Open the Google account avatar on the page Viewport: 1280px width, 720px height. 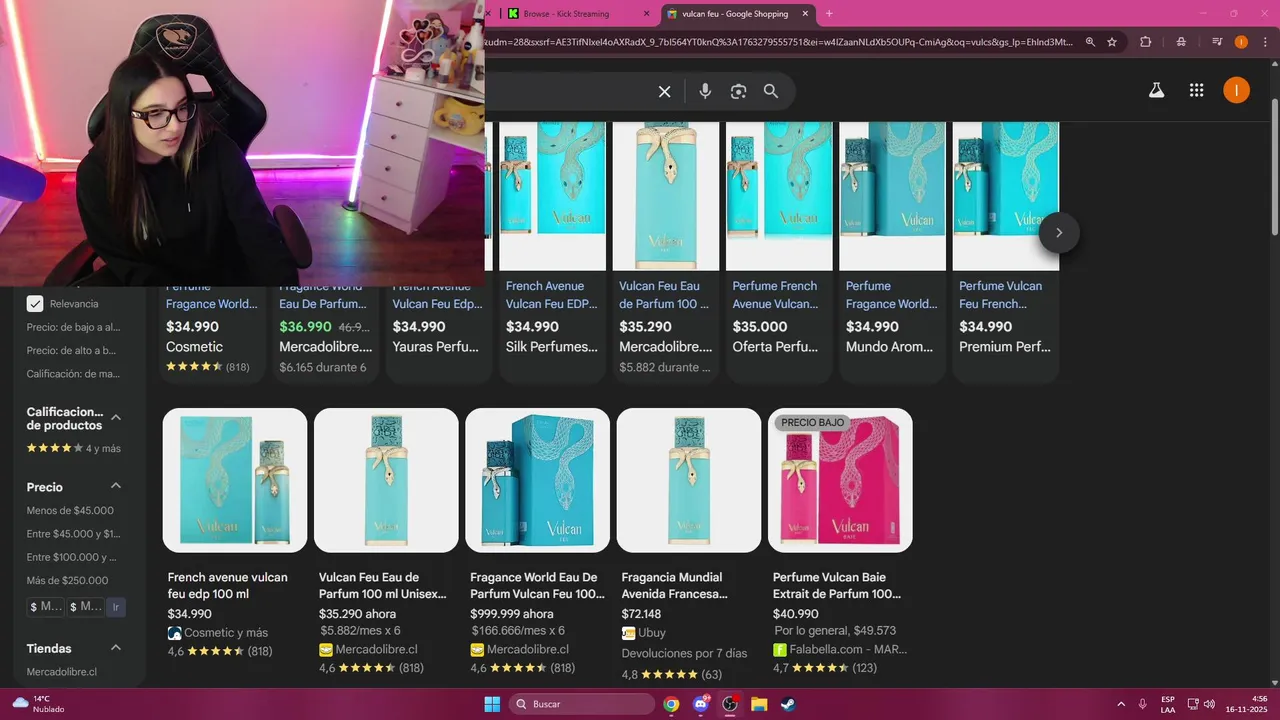point(1236,91)
